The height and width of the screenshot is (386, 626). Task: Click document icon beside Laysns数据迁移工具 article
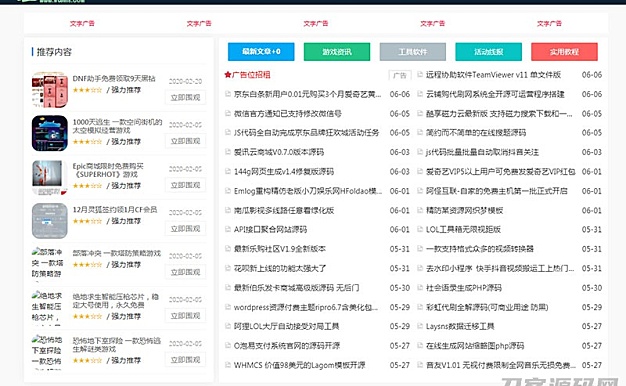click(x=420, y=326)
